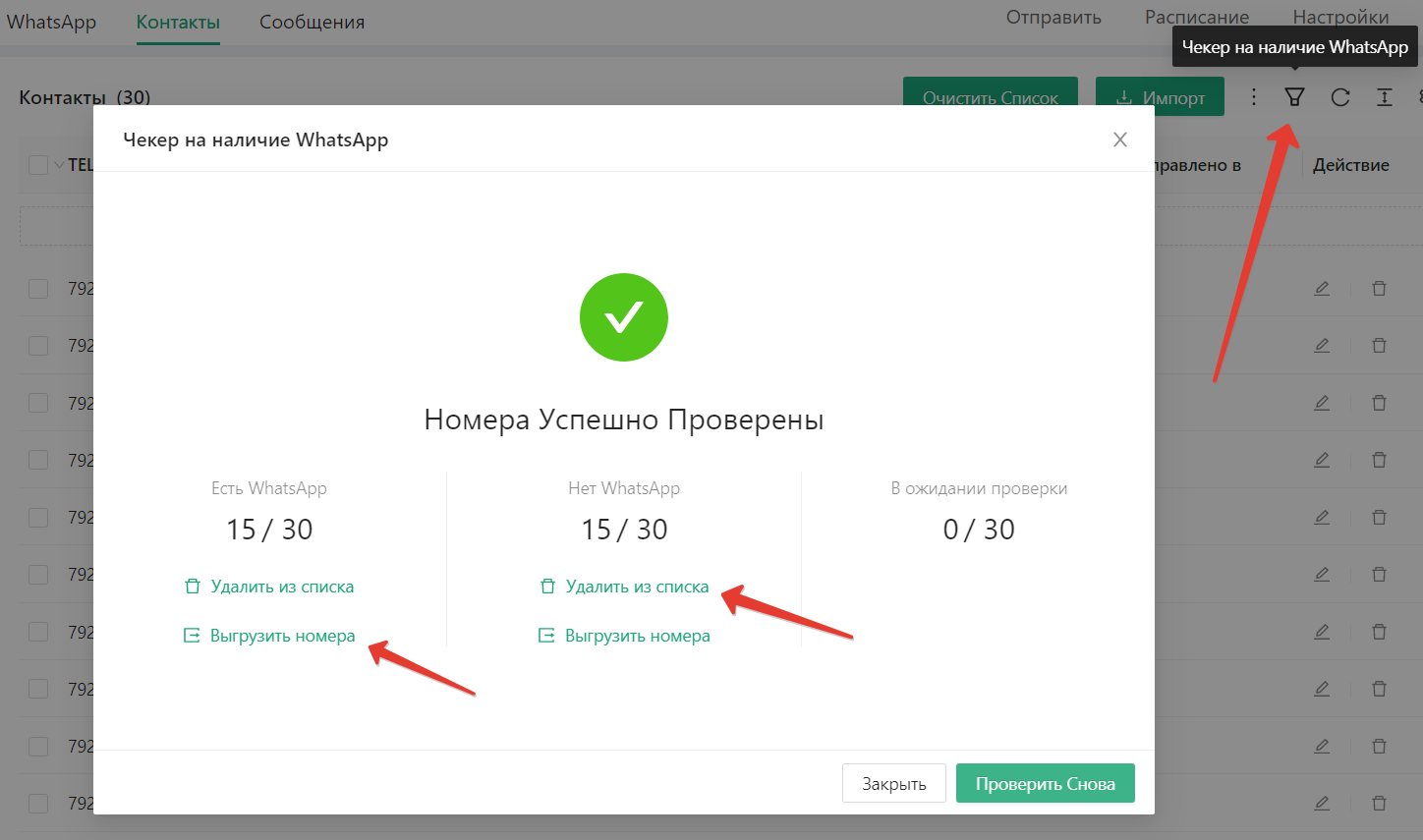Click edit pencil icon in last visible row
This screenshot has width=1423, height=840.
[x=1322, y=803]
